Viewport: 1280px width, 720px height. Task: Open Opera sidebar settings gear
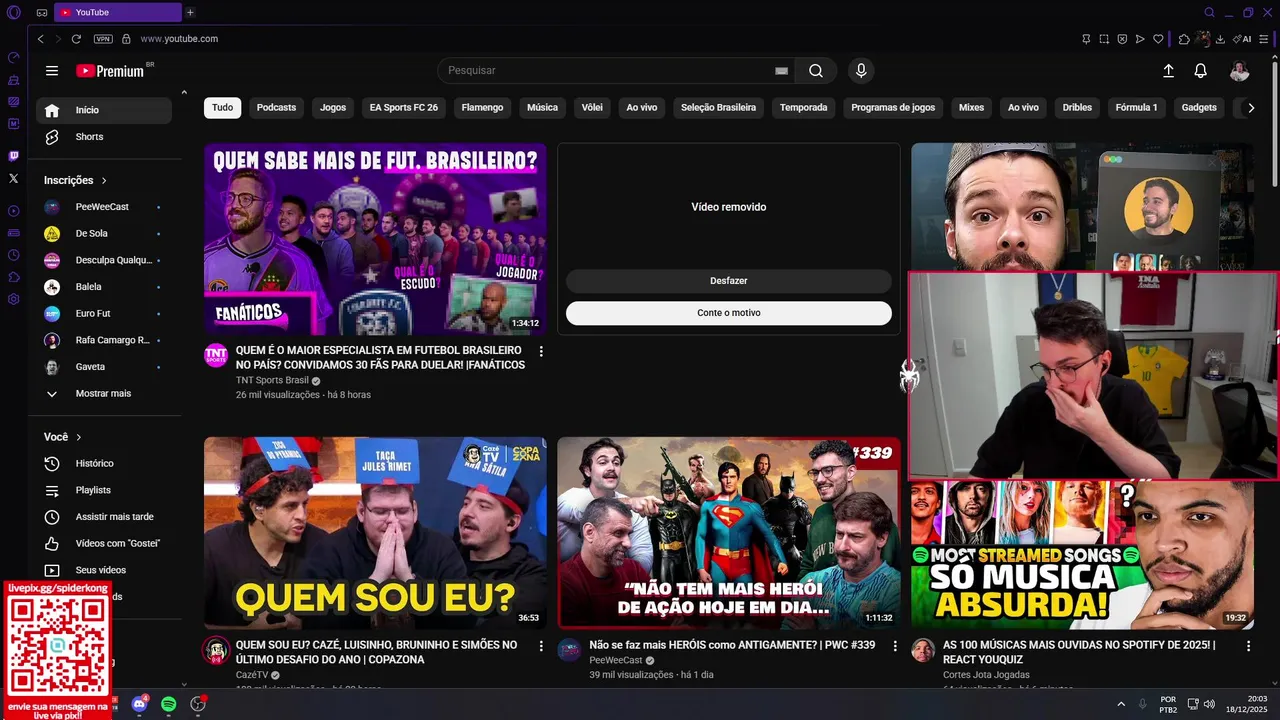click(13, 299)
